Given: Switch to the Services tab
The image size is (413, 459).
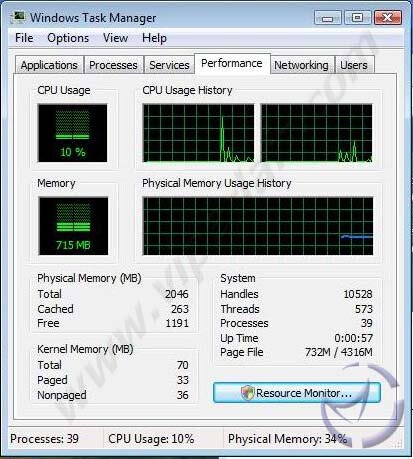Looking at the screenshot, I should pyautogui.click(x=169, y=65).
